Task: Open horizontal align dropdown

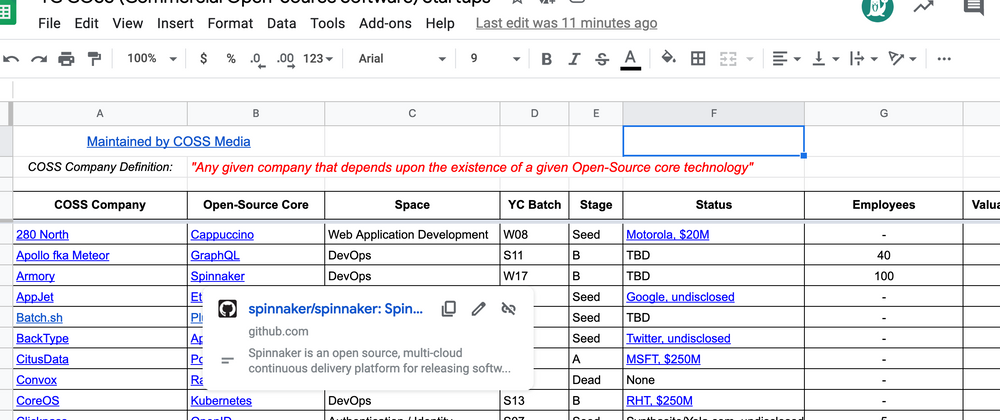Action: coord(786,59)
